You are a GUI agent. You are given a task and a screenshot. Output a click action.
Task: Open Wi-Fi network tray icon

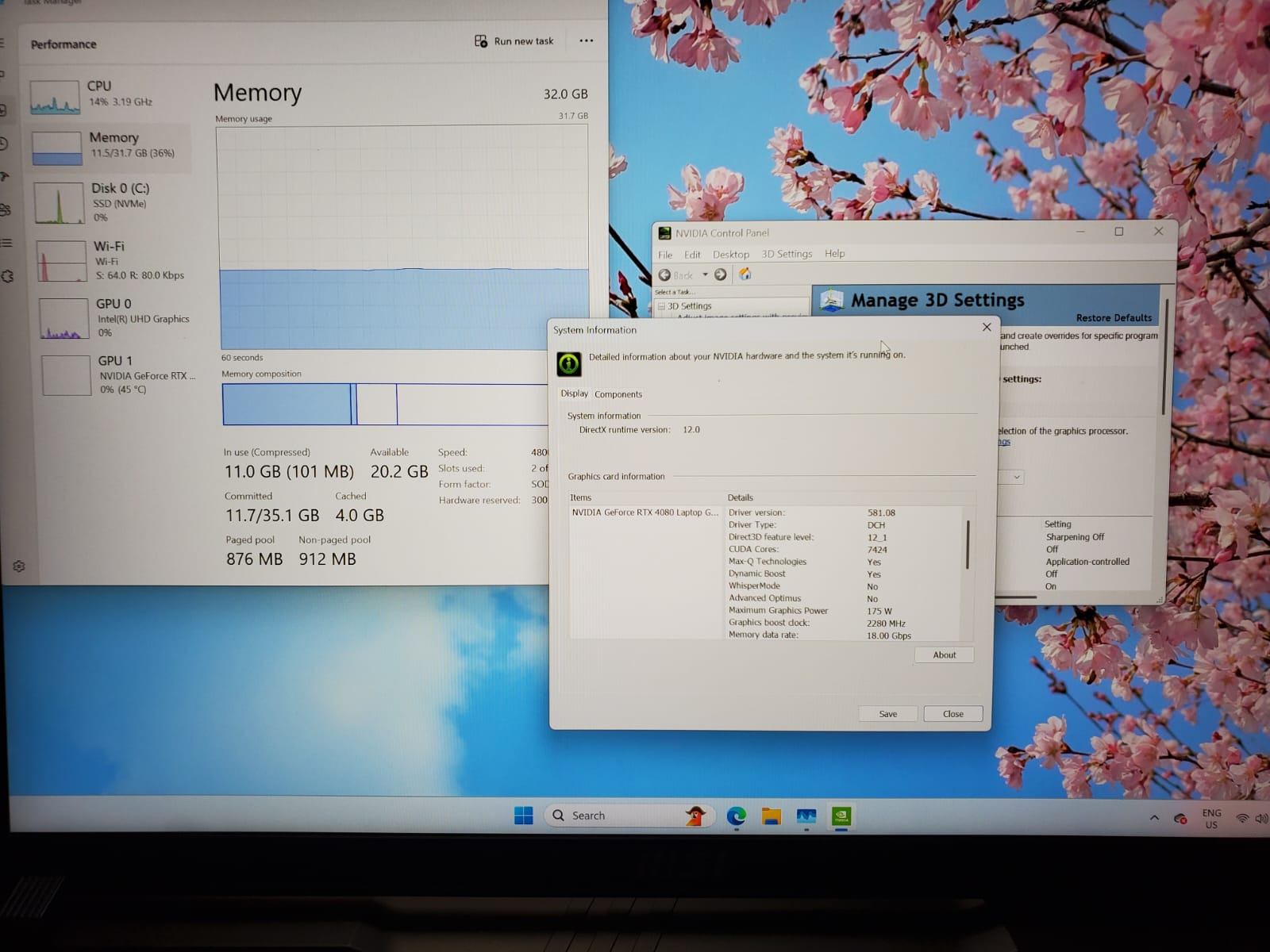(x=1242, y=818)
